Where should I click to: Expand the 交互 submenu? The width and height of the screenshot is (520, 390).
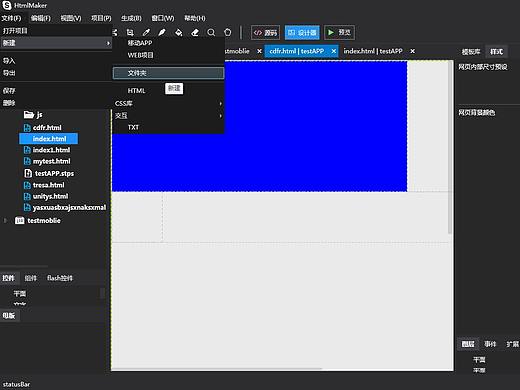click(220, 116)
